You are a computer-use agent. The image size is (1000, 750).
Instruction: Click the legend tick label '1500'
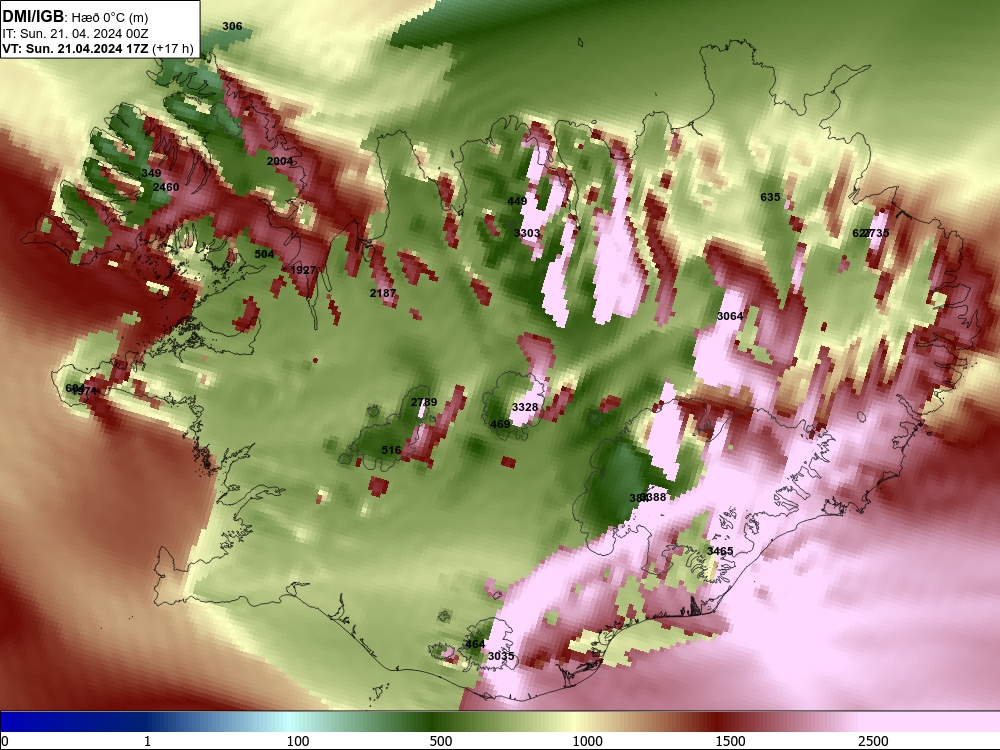coord(730,741)
